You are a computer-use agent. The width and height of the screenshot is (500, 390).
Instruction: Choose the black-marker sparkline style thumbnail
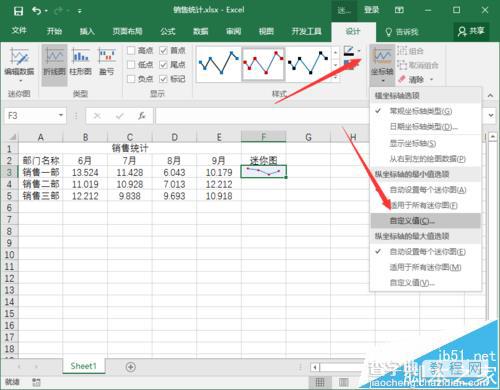pos(308,64)
